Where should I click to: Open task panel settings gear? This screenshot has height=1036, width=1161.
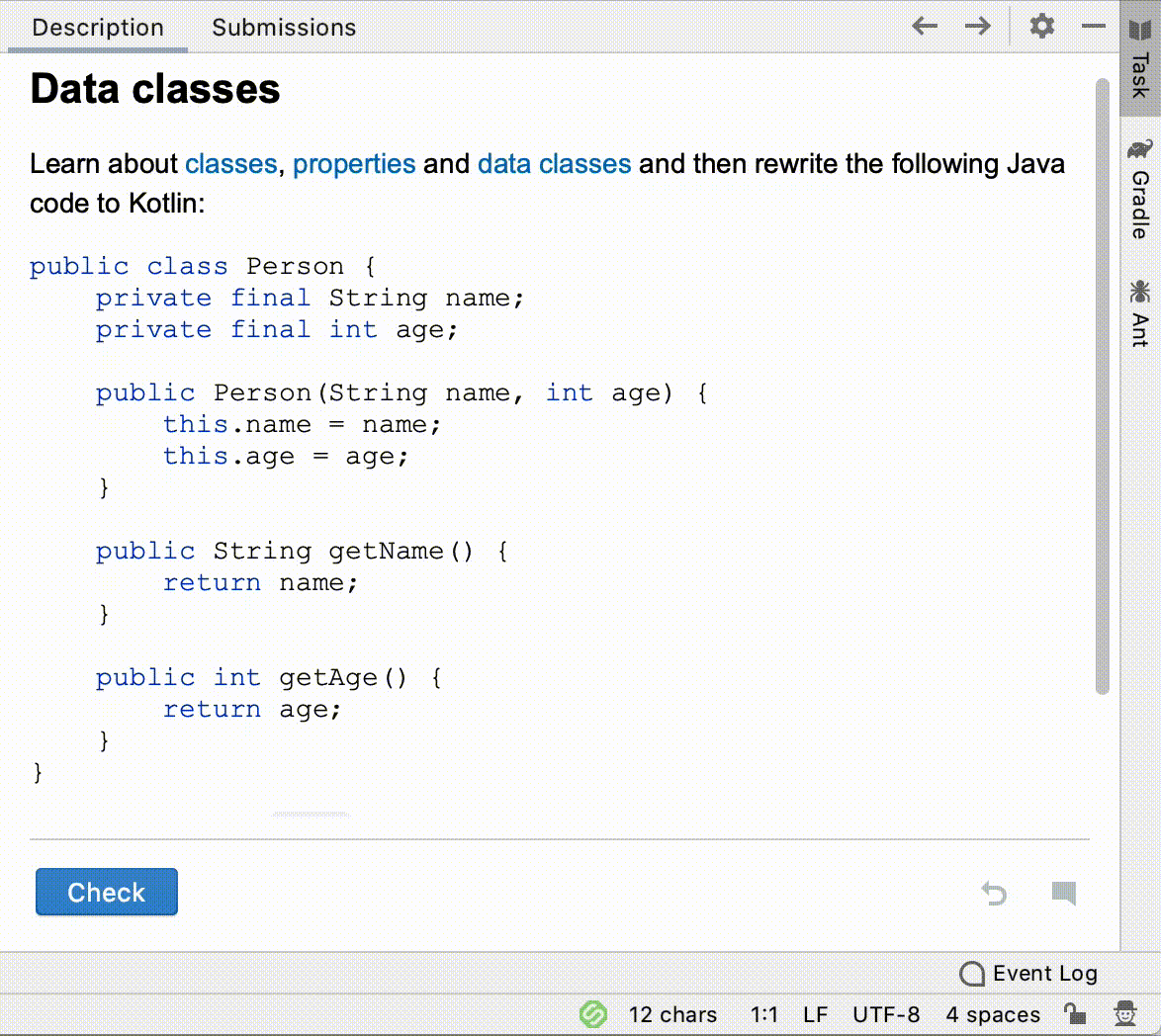click(x=1041, y=27)
